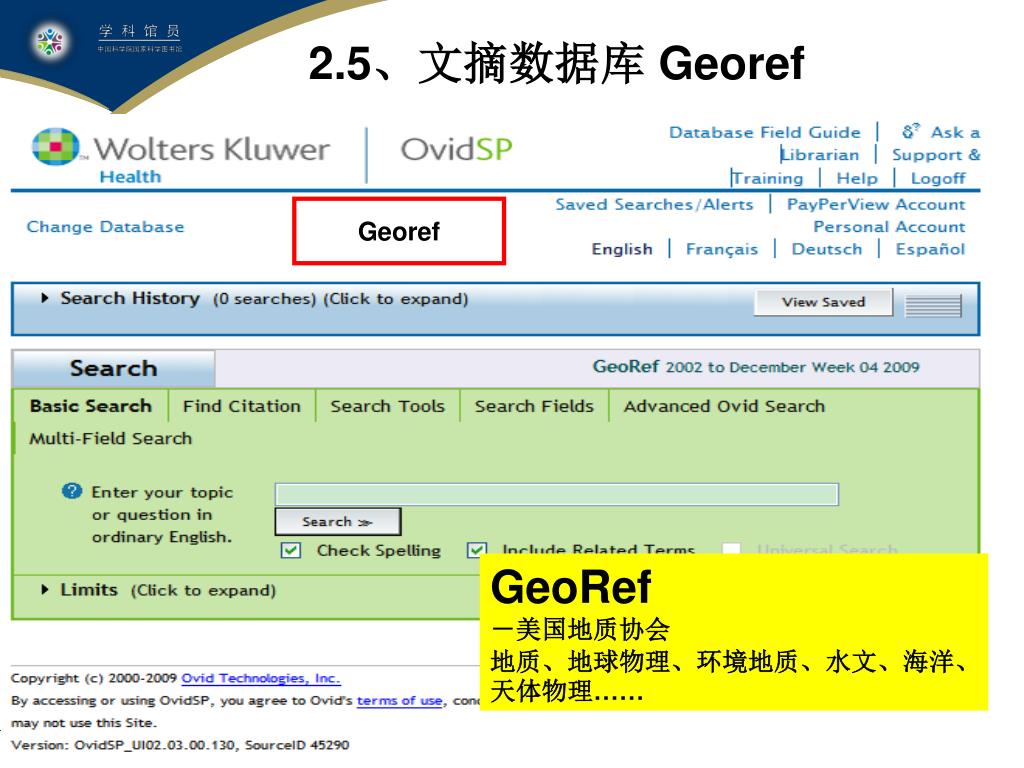
Task: Toggle the Universal Search checkbox
Action: (731, 549)
